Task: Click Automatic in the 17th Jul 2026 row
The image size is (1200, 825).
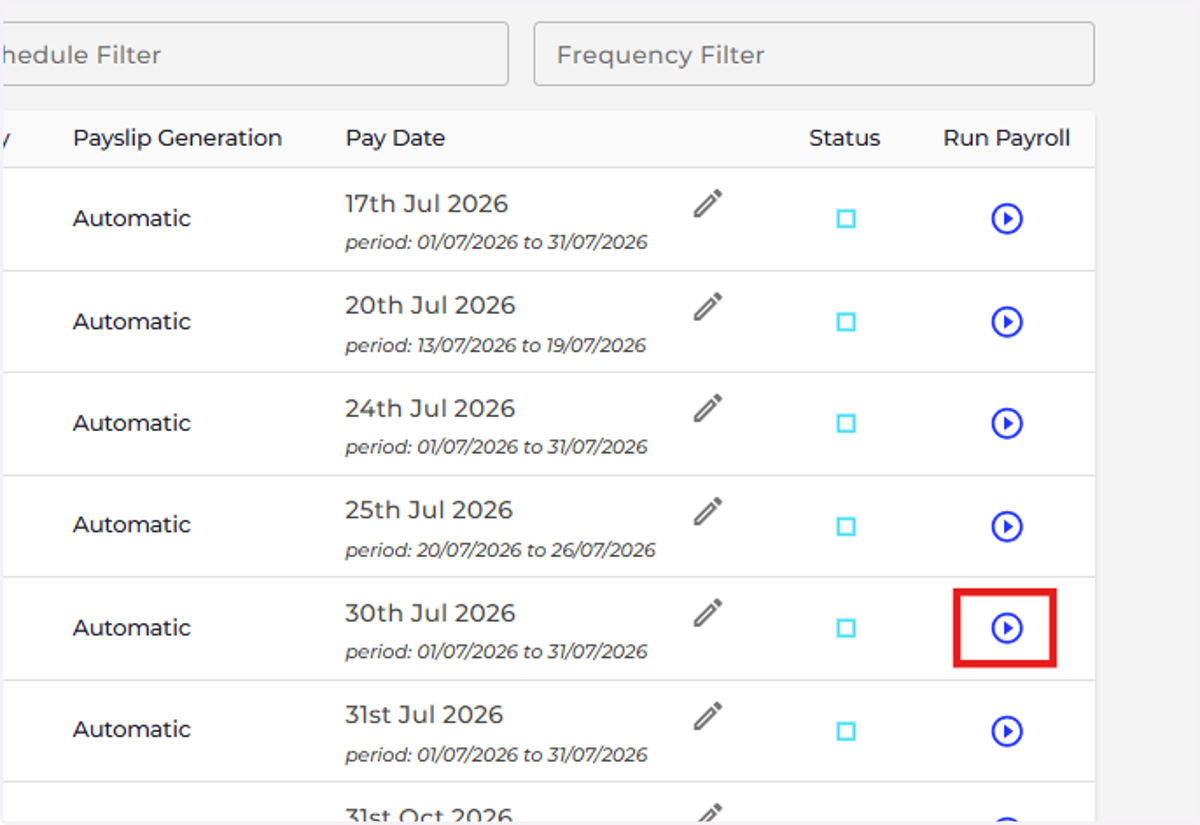Action: pos(132,218)
